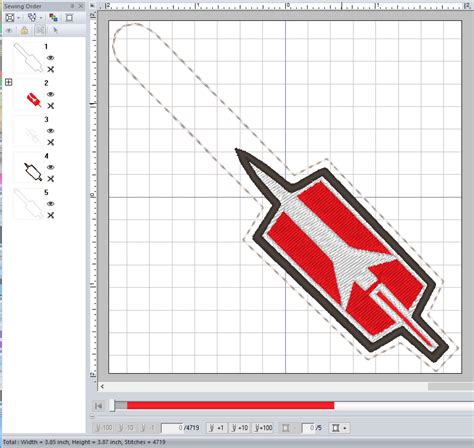474x448 pixels.
Task: Click the horizontal scrollbar left arrow
Action: pyautogui.click(x=102, y=386)
